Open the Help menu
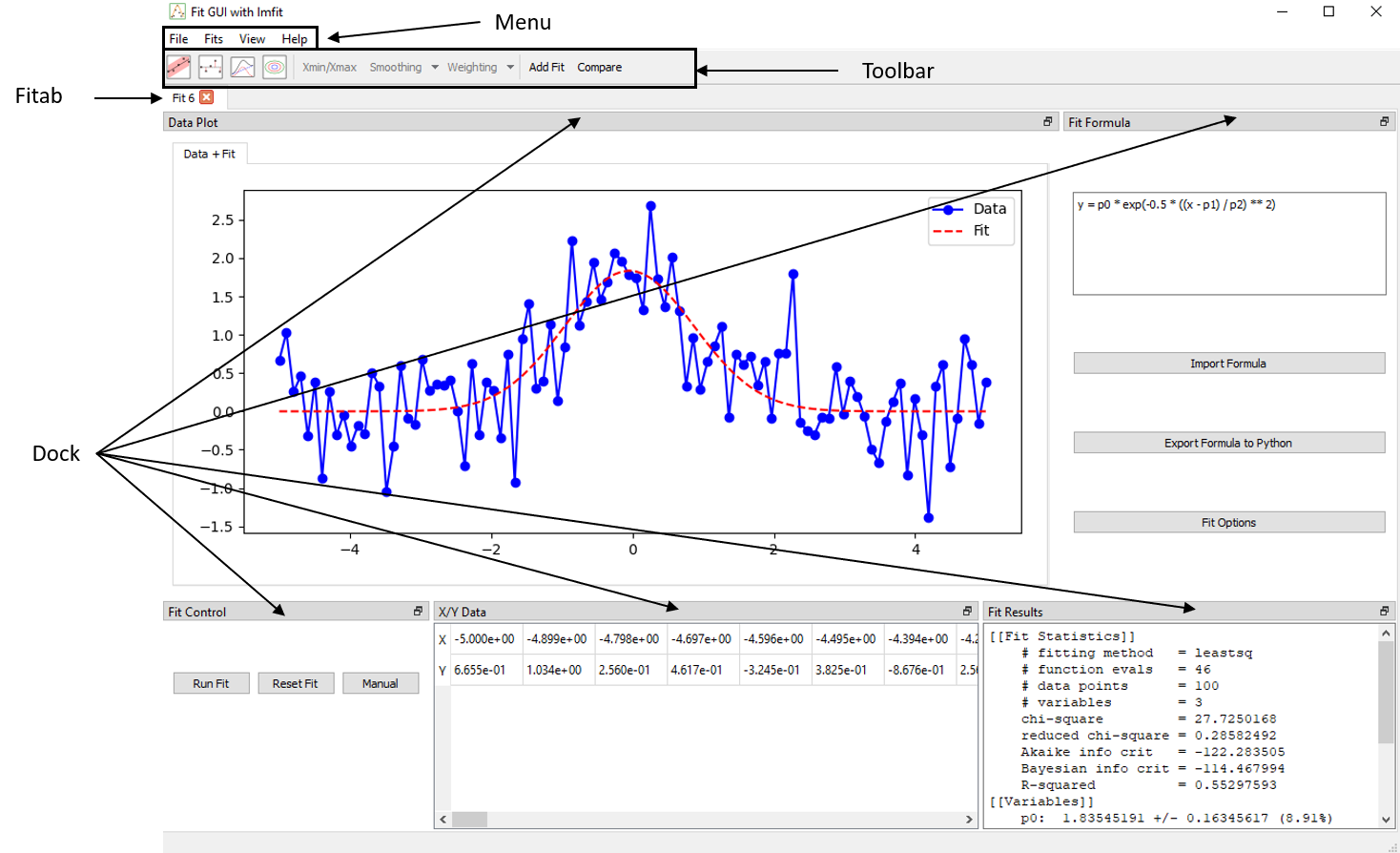 coord(295,39)
